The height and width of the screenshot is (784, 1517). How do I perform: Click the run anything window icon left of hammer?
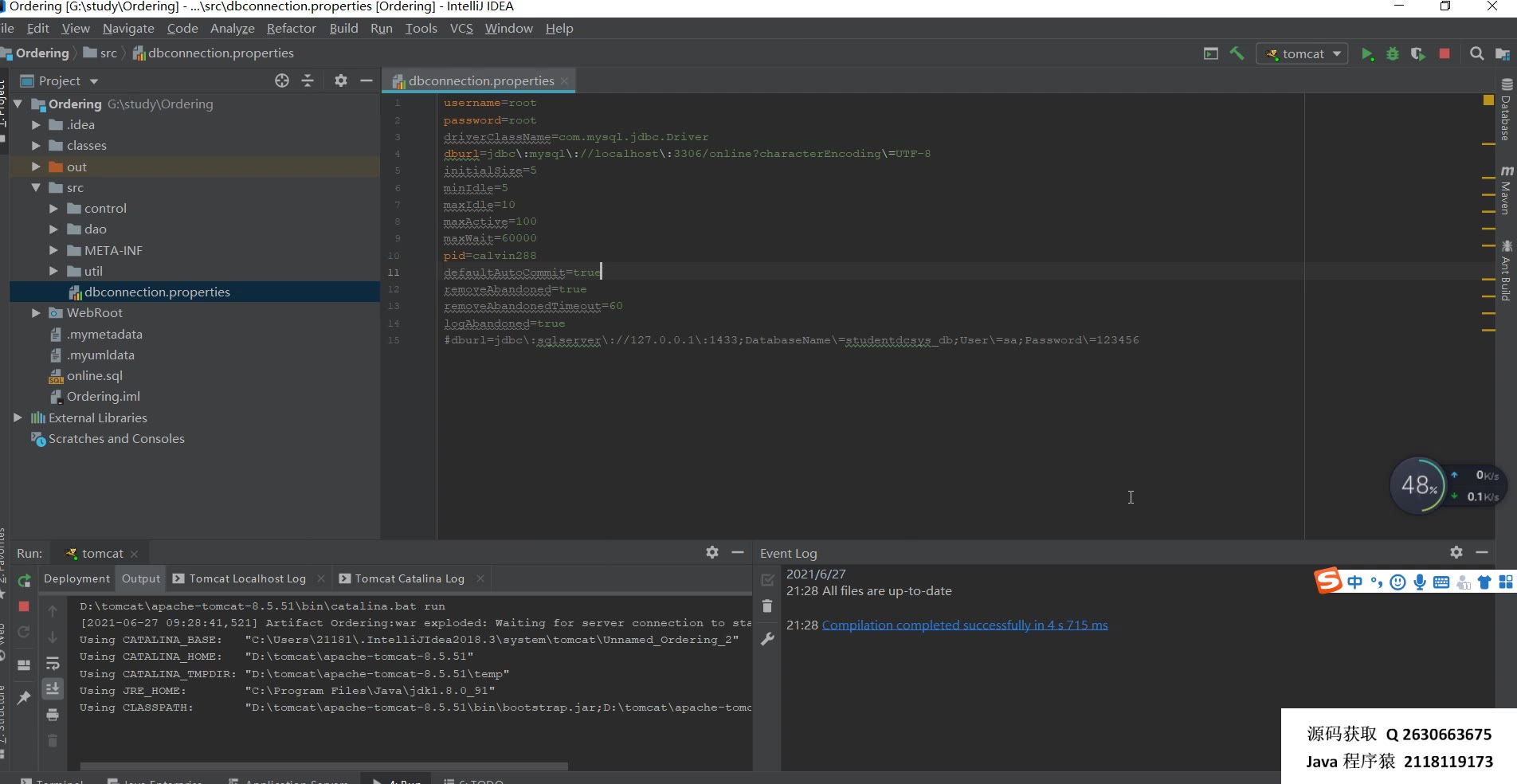1211,53
